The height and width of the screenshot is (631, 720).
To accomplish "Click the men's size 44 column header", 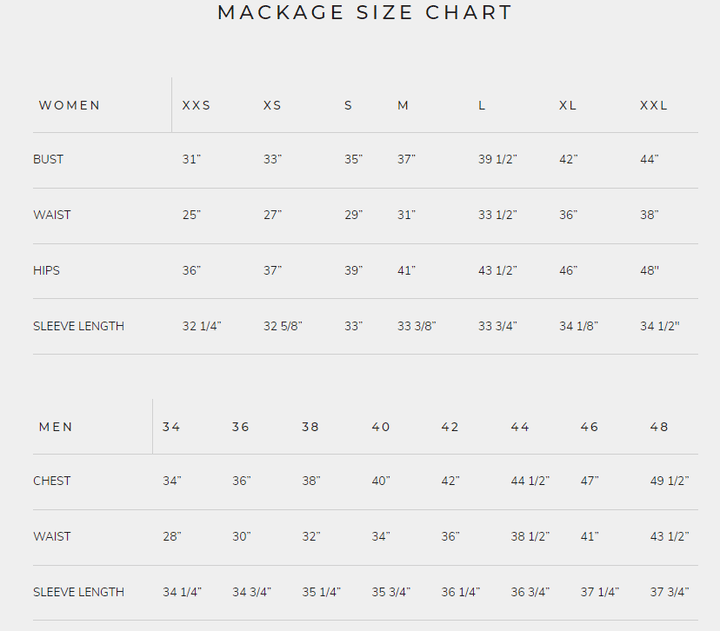I will coord(520,427).
